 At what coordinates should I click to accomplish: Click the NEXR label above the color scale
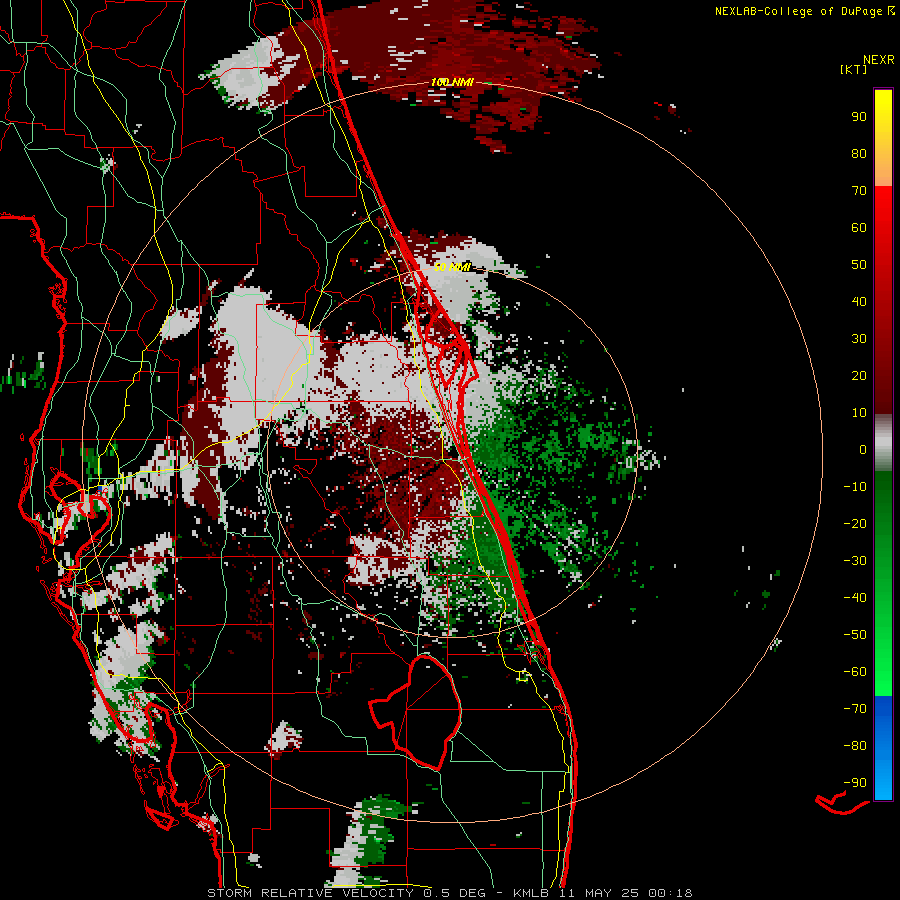(879, 60)
